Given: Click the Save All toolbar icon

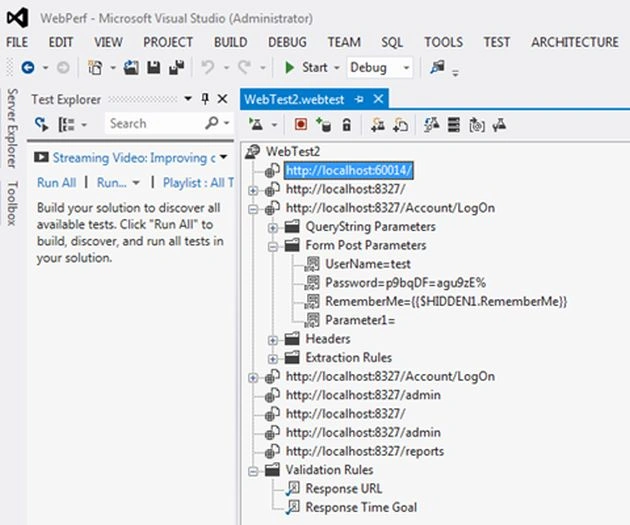Looking at the screenshot, I should (176, 67).
